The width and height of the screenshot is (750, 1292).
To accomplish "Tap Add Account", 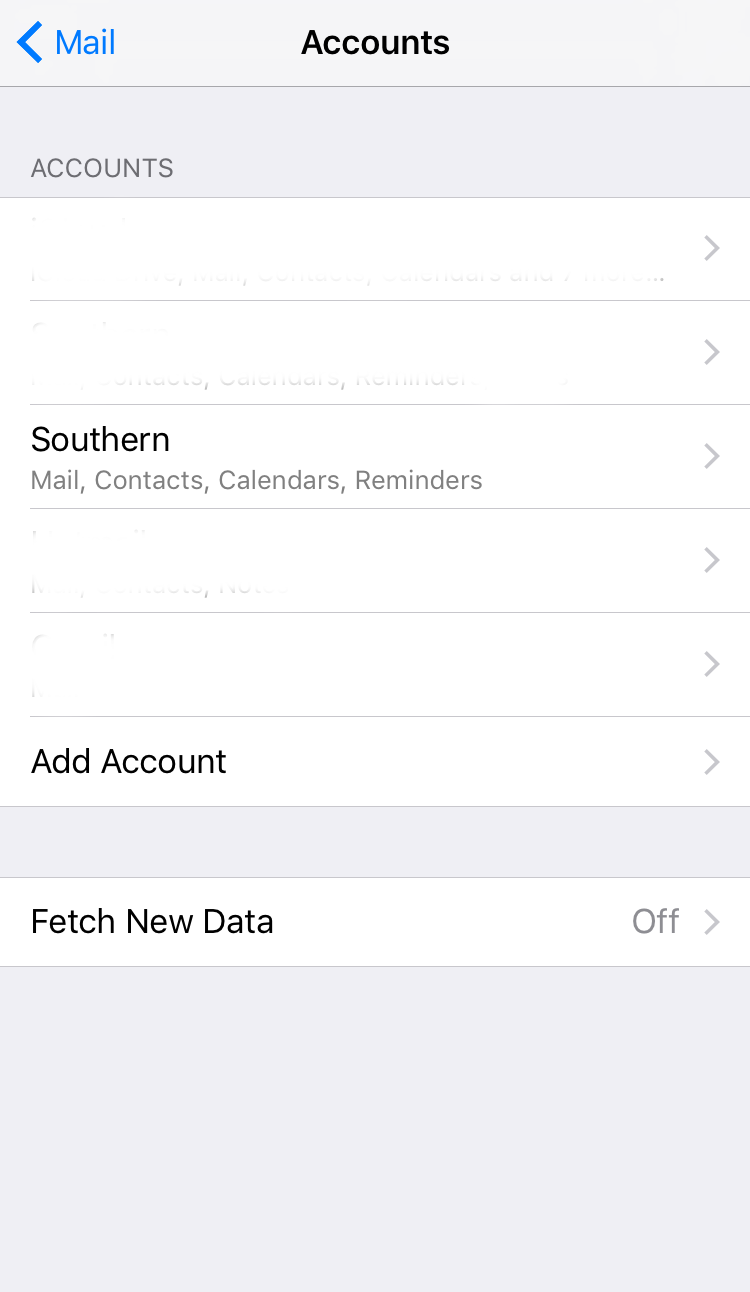I will (129, 762).
